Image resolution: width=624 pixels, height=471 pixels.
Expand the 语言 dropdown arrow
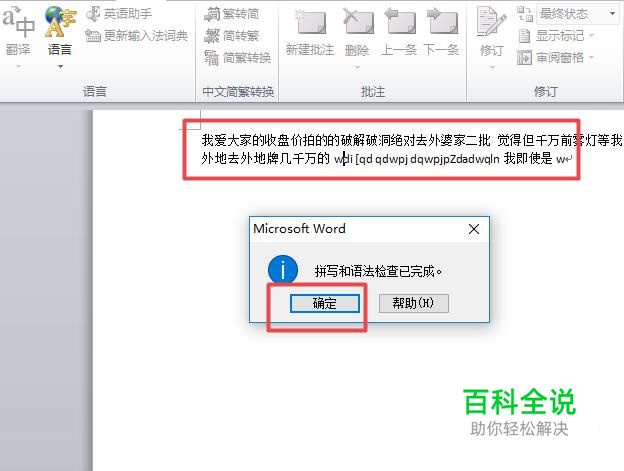pyautogui.click(x=60, y=66)
